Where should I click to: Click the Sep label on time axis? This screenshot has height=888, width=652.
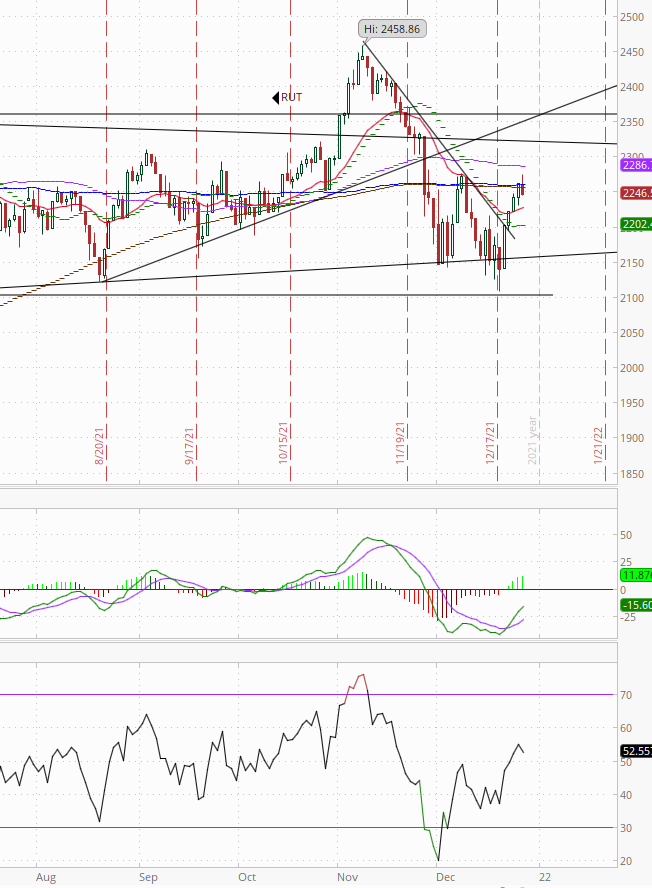pyautogui.click(x=148, y=877)
